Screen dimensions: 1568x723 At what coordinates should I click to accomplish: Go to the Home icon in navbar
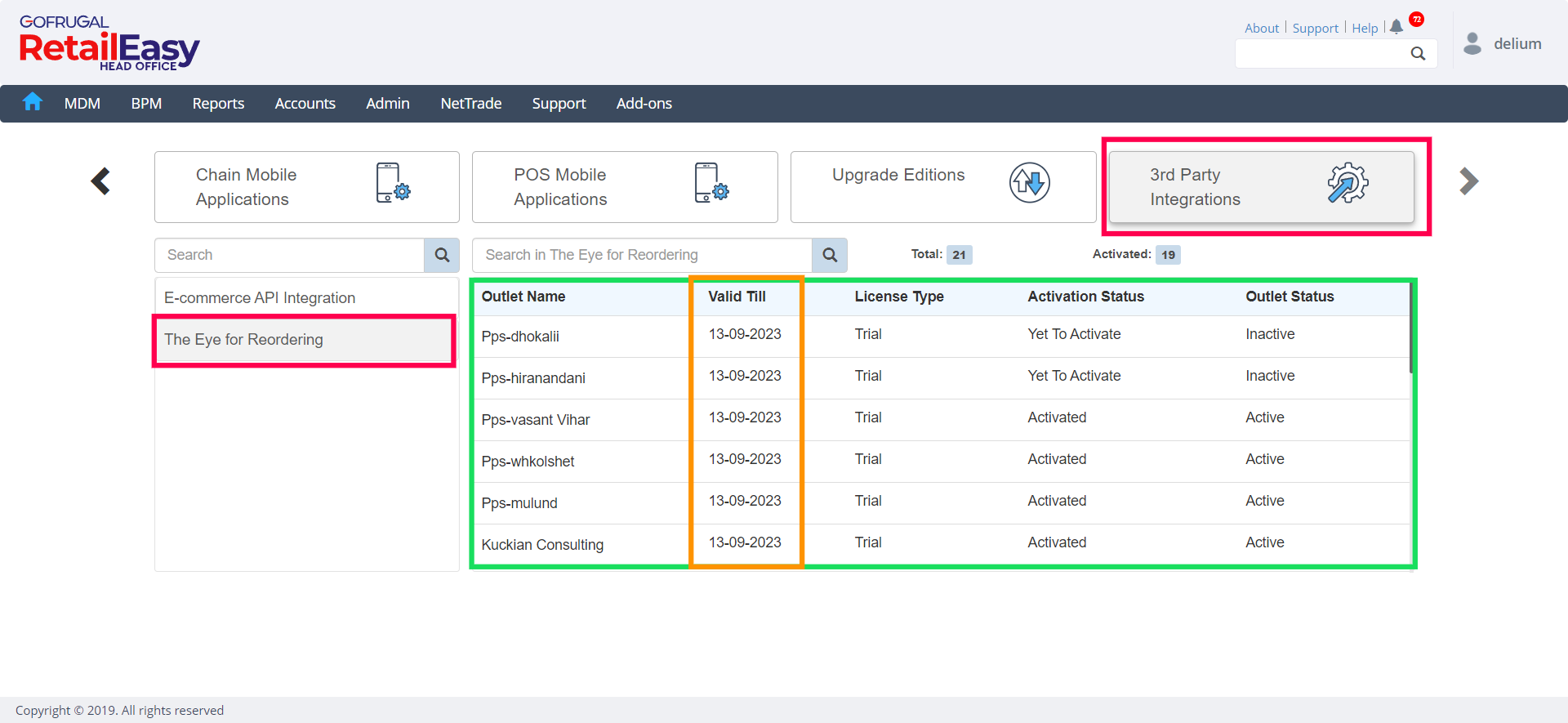[33, 102]
